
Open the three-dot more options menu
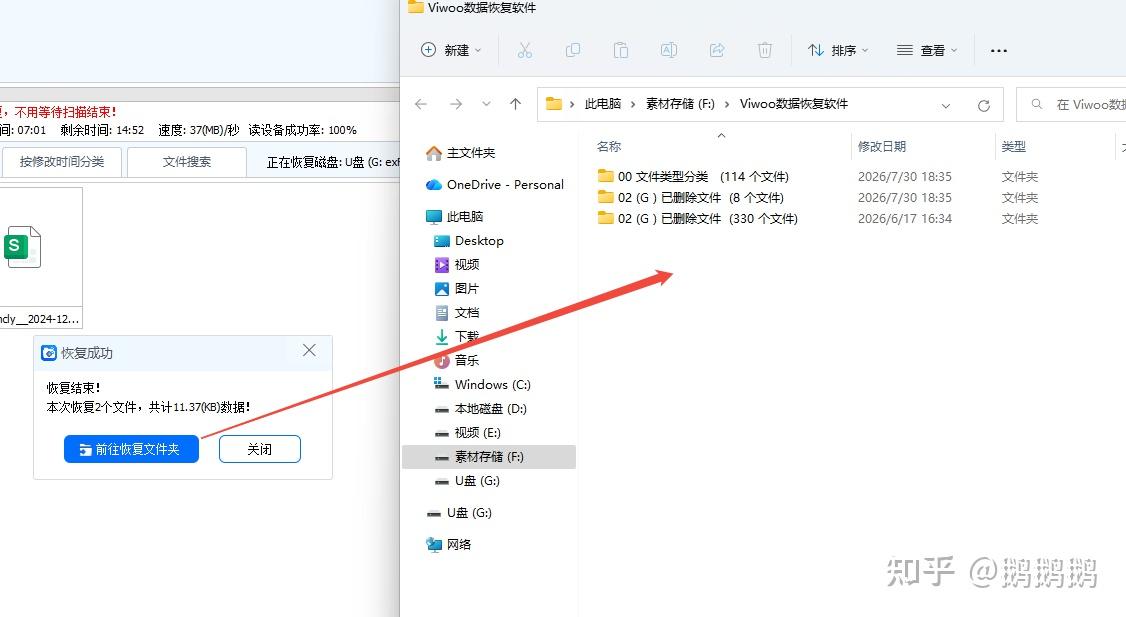point(999,51)
